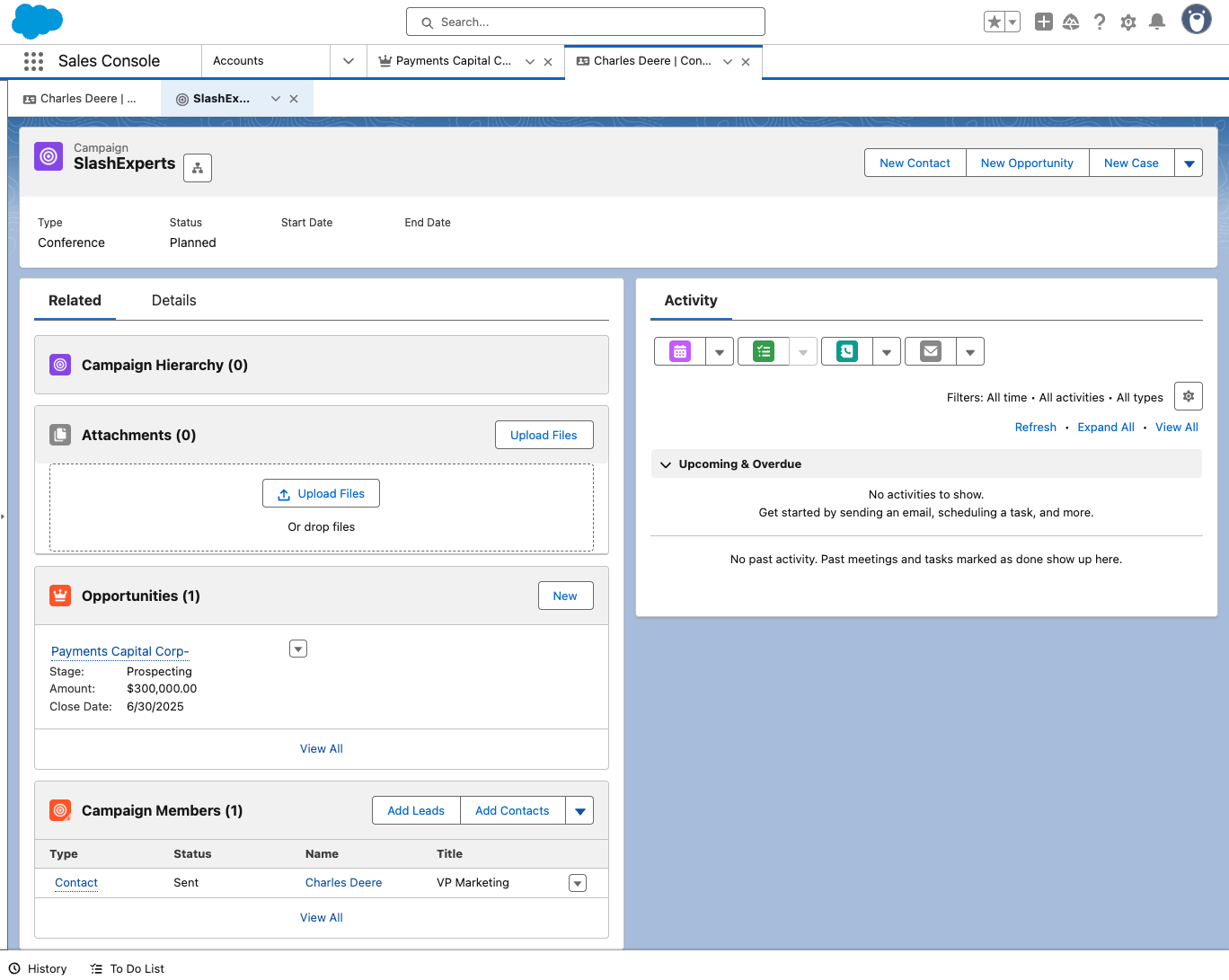Viewport: 1229px width, 980px height.
Task: Open the Setup gear icon
Action: click(x=1128, y=22)
